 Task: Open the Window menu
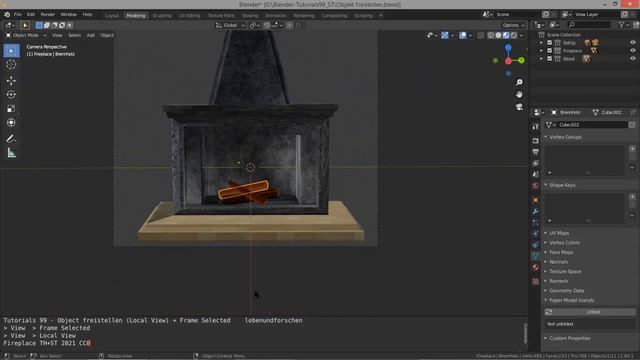[68, 14]
